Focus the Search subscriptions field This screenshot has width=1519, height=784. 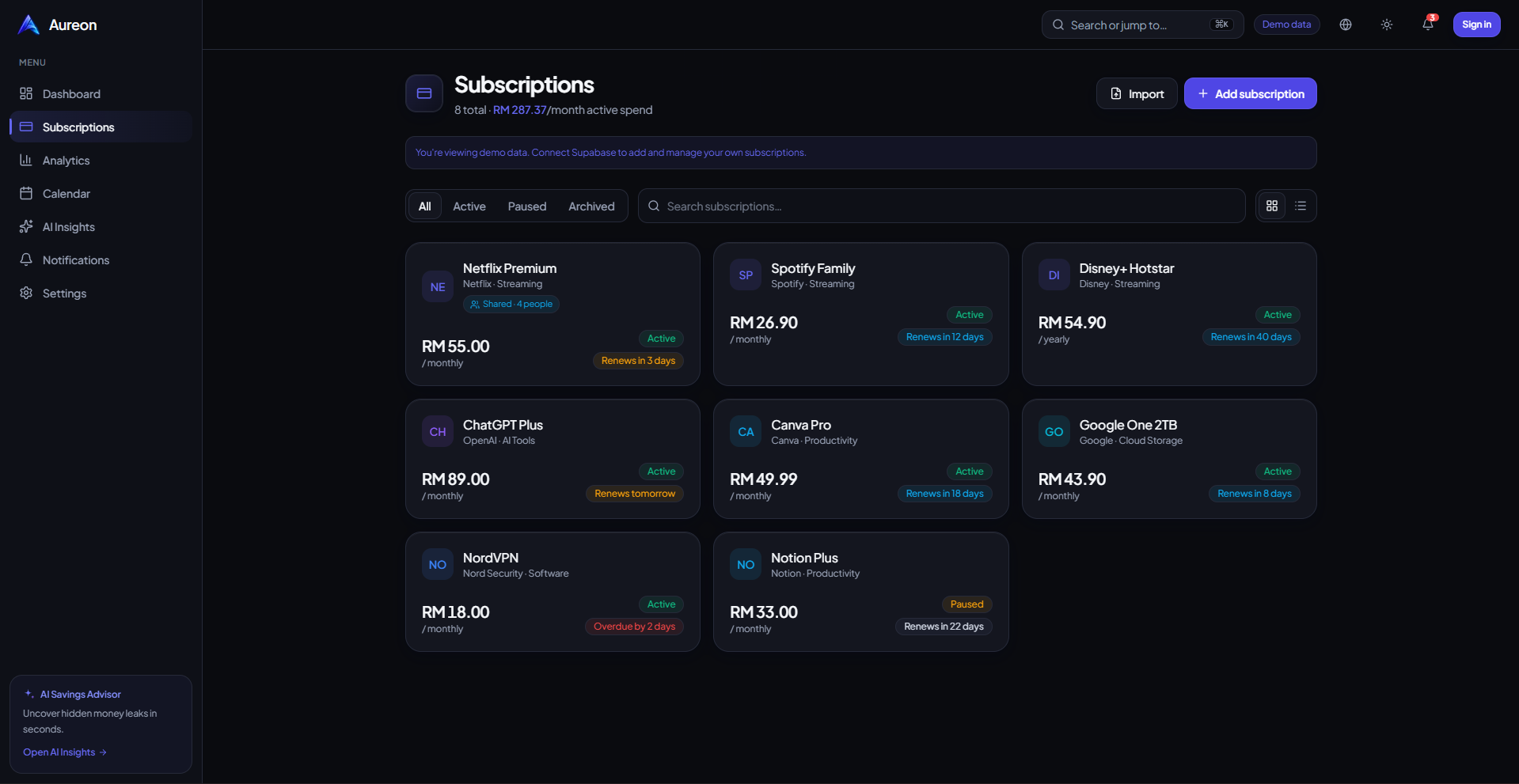(941, 206)
